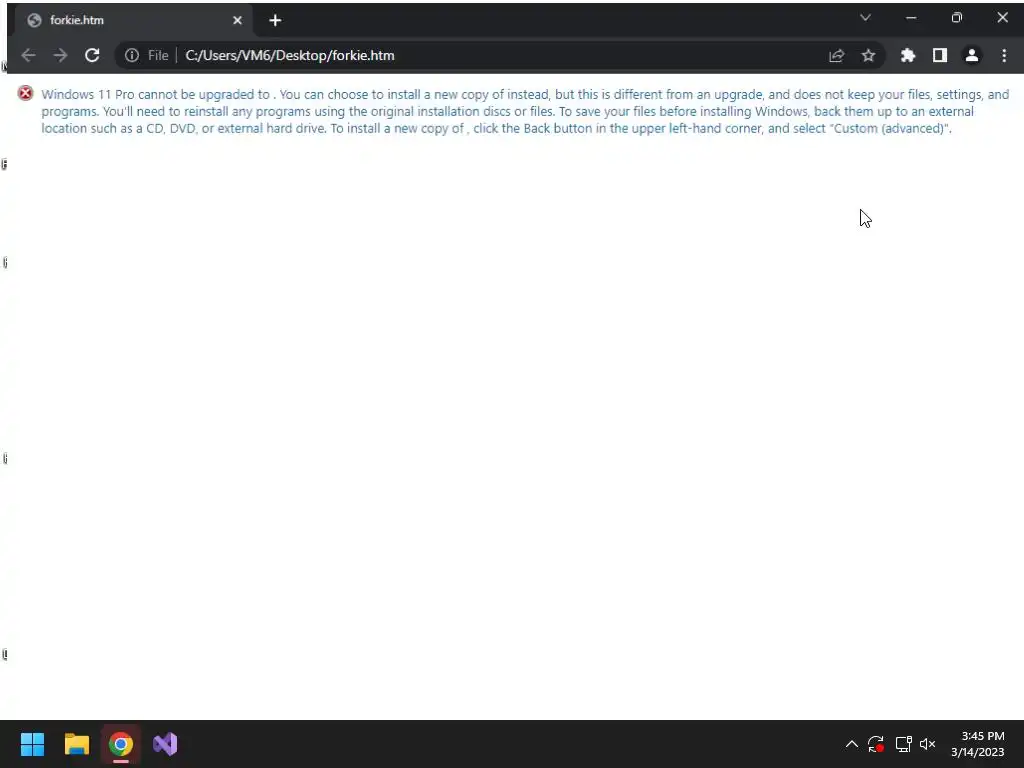Toggle the browser side panel
This screenshot has height=768, width=1024.
click(x=940, y=56)
